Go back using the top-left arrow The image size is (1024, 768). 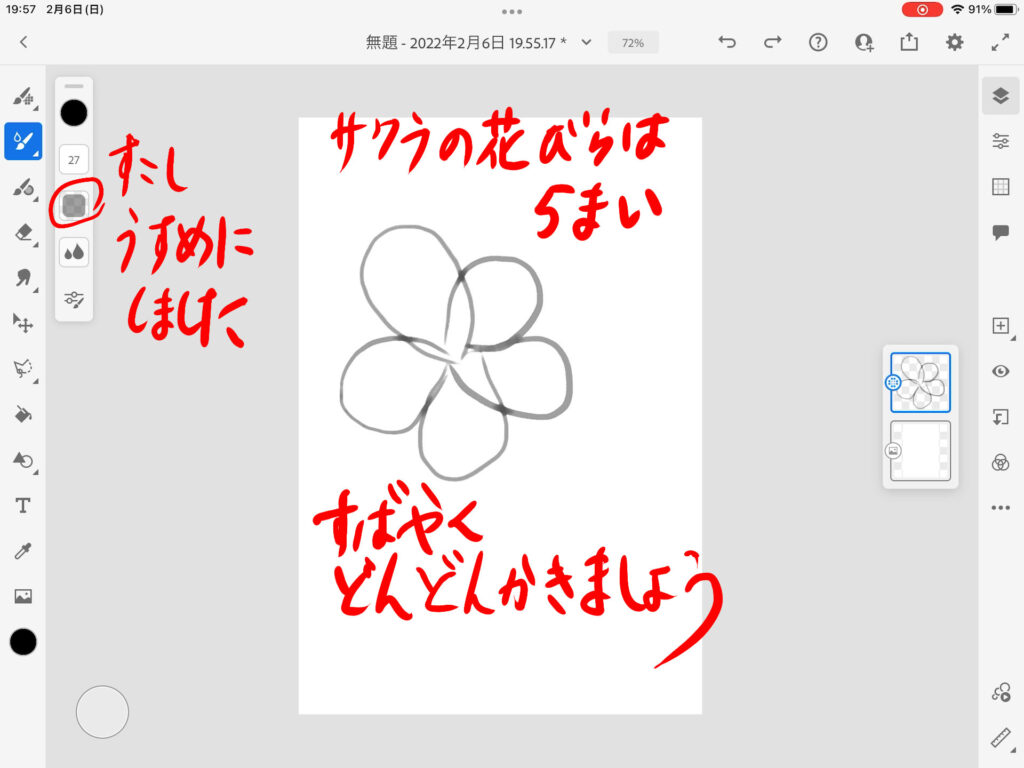(24, 42)
